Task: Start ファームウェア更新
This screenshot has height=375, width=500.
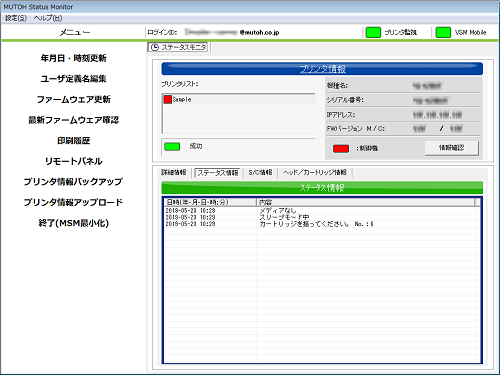Action: point(73,99)
